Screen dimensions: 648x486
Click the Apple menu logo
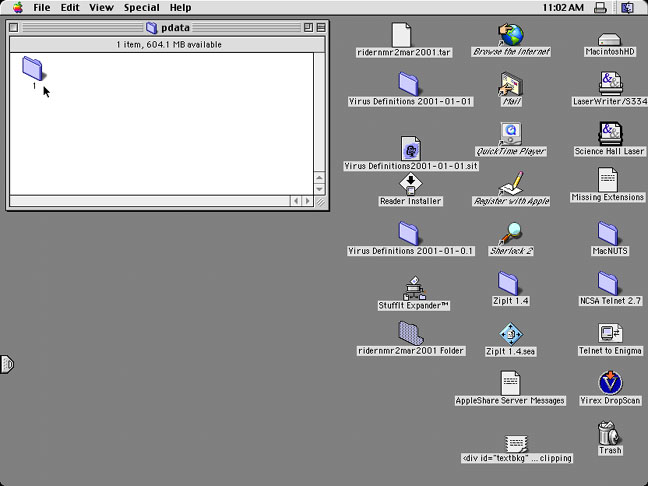point(17,7)
